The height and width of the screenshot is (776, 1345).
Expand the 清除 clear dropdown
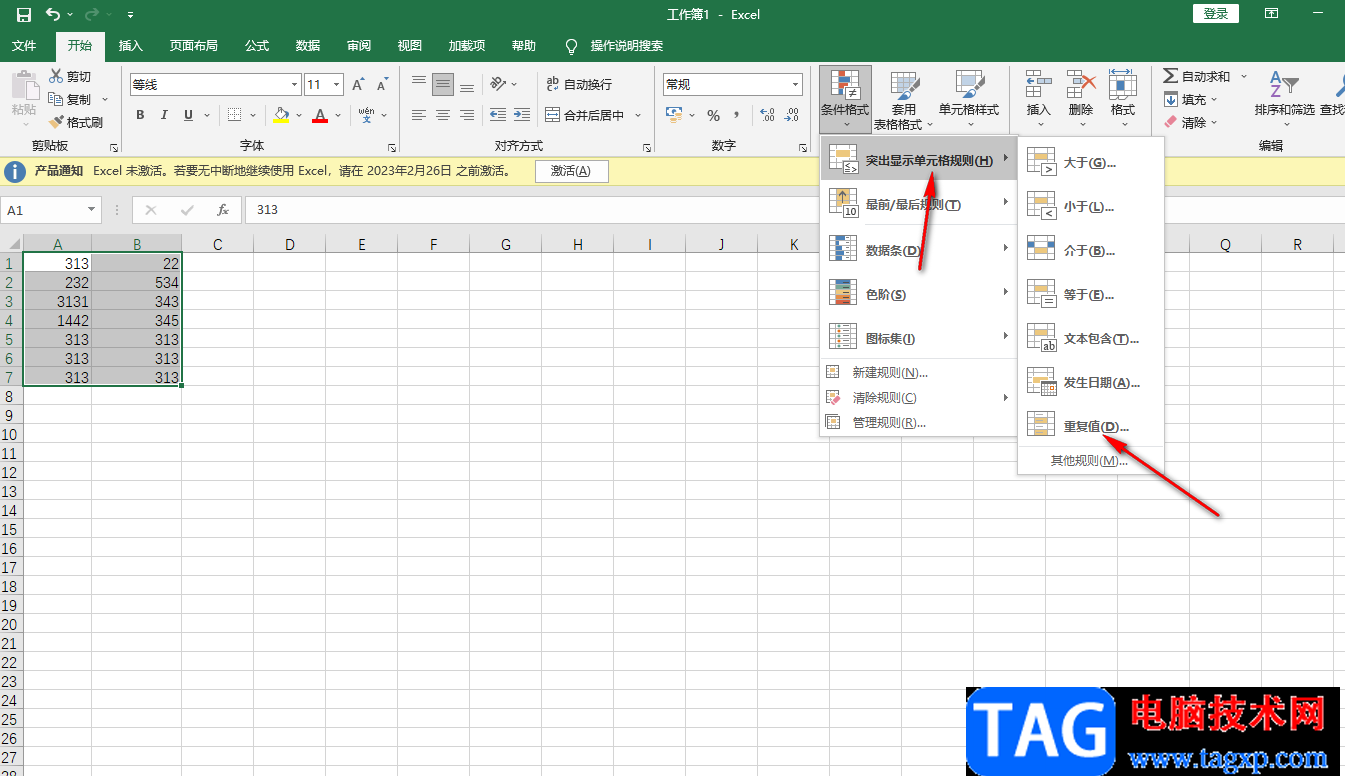[x=1215, y=122]
